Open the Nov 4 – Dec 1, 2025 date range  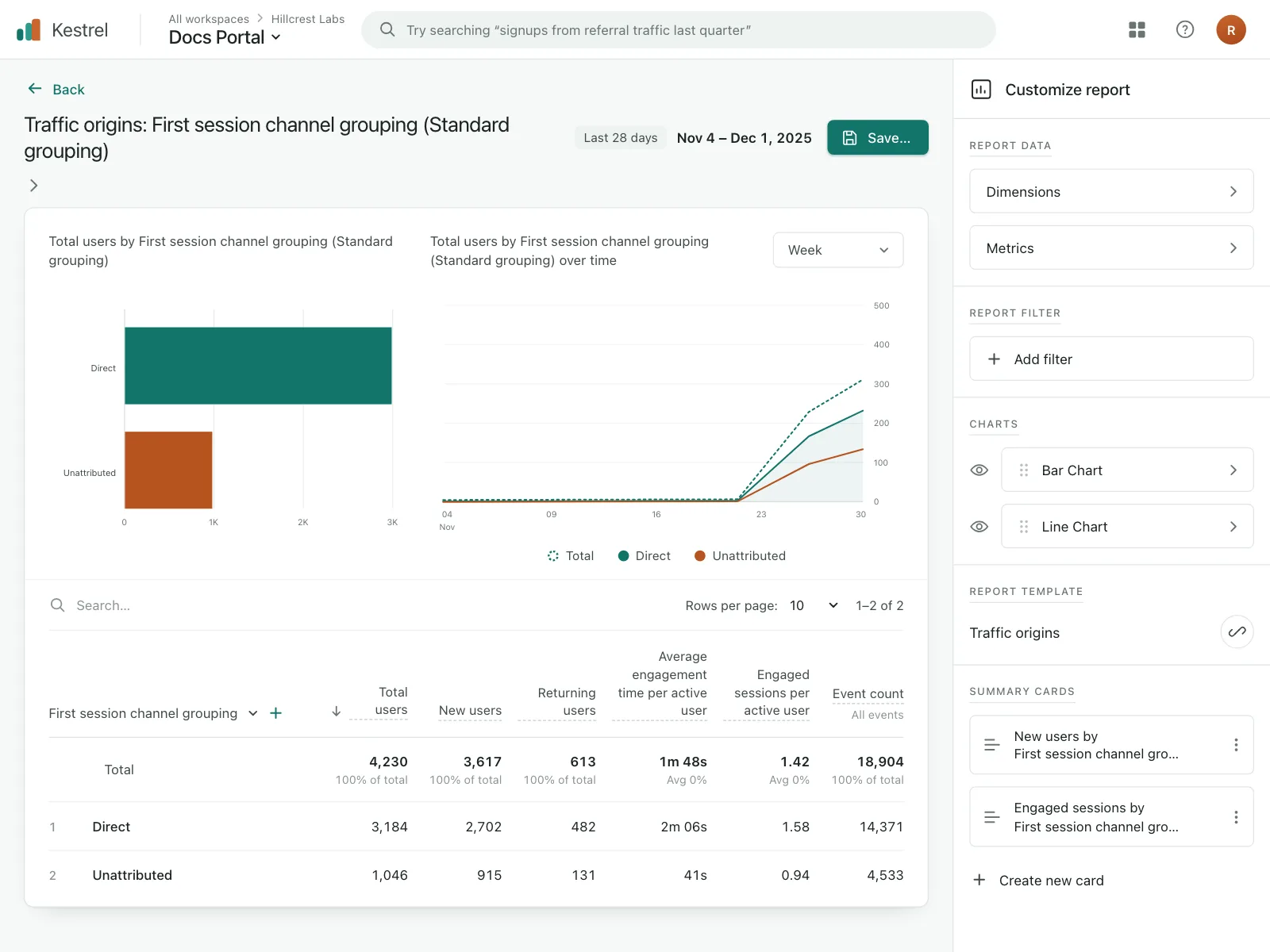point(745,138)
